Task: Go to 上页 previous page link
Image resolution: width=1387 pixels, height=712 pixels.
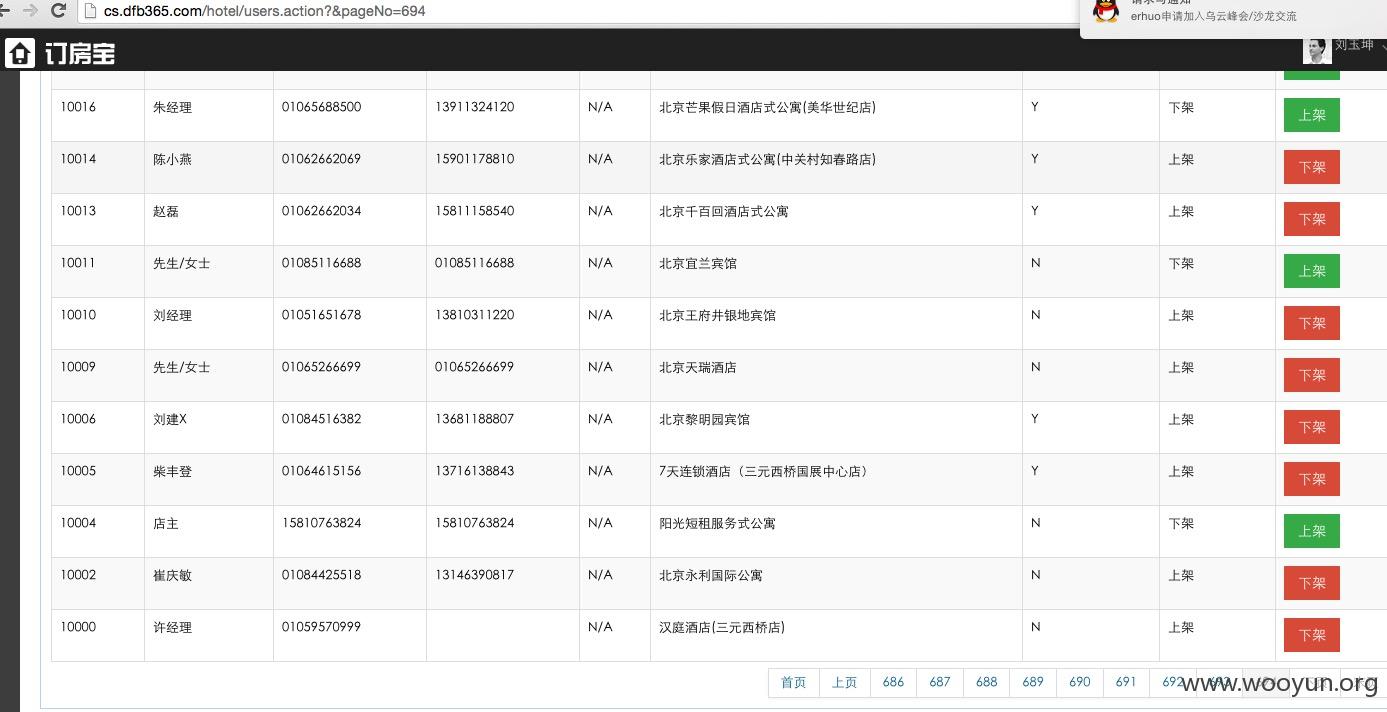Action: point(845,682)
